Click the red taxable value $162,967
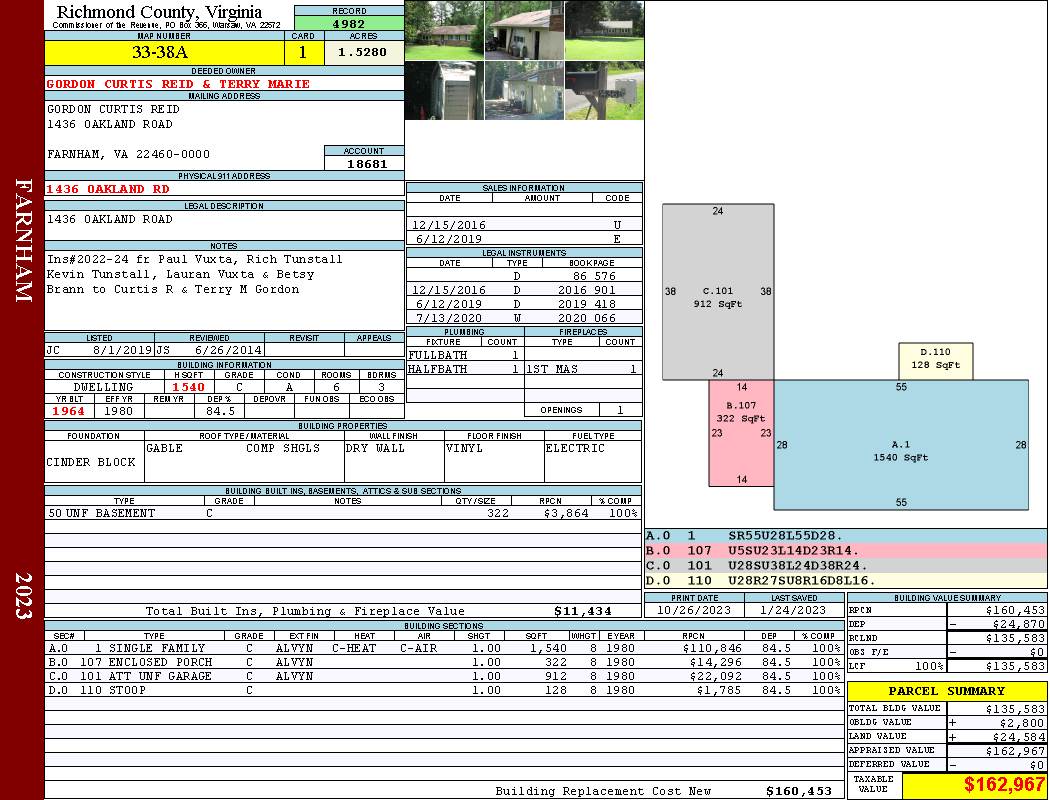1050x800 pixels. 1004,785
